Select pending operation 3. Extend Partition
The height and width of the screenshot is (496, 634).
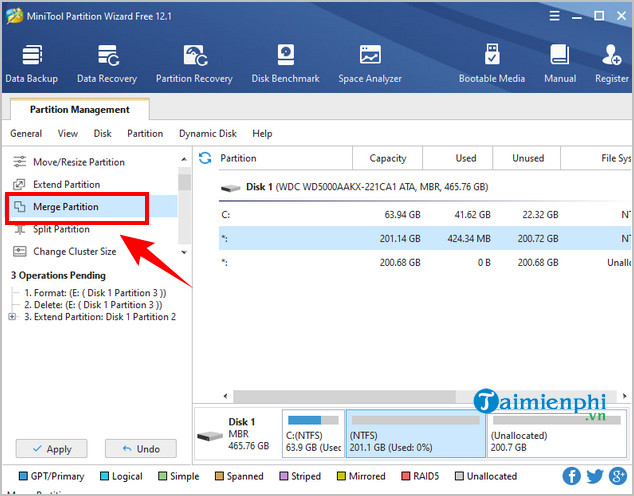100,317
